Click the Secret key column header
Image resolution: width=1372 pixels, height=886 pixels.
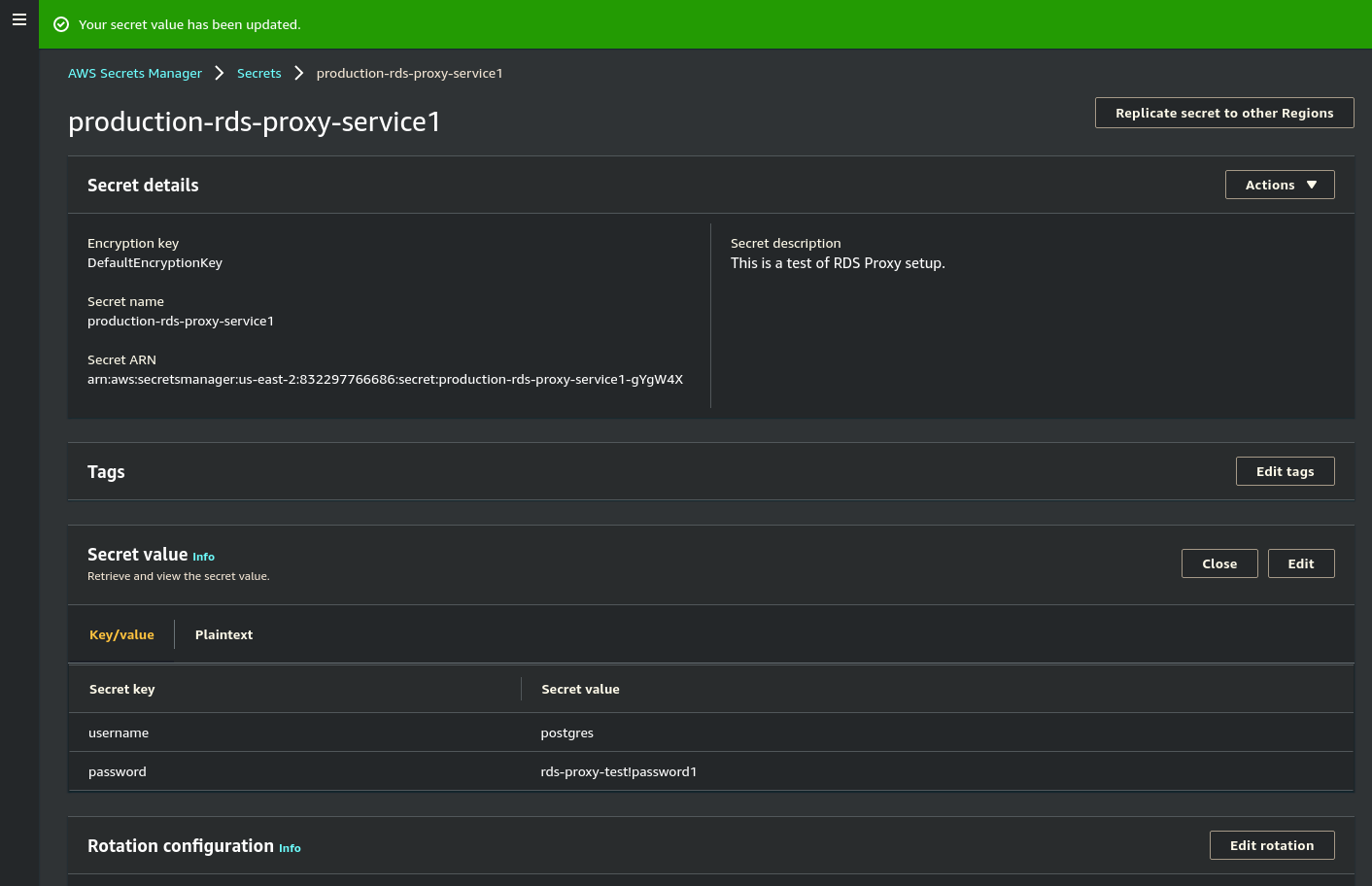pos(122,689)
